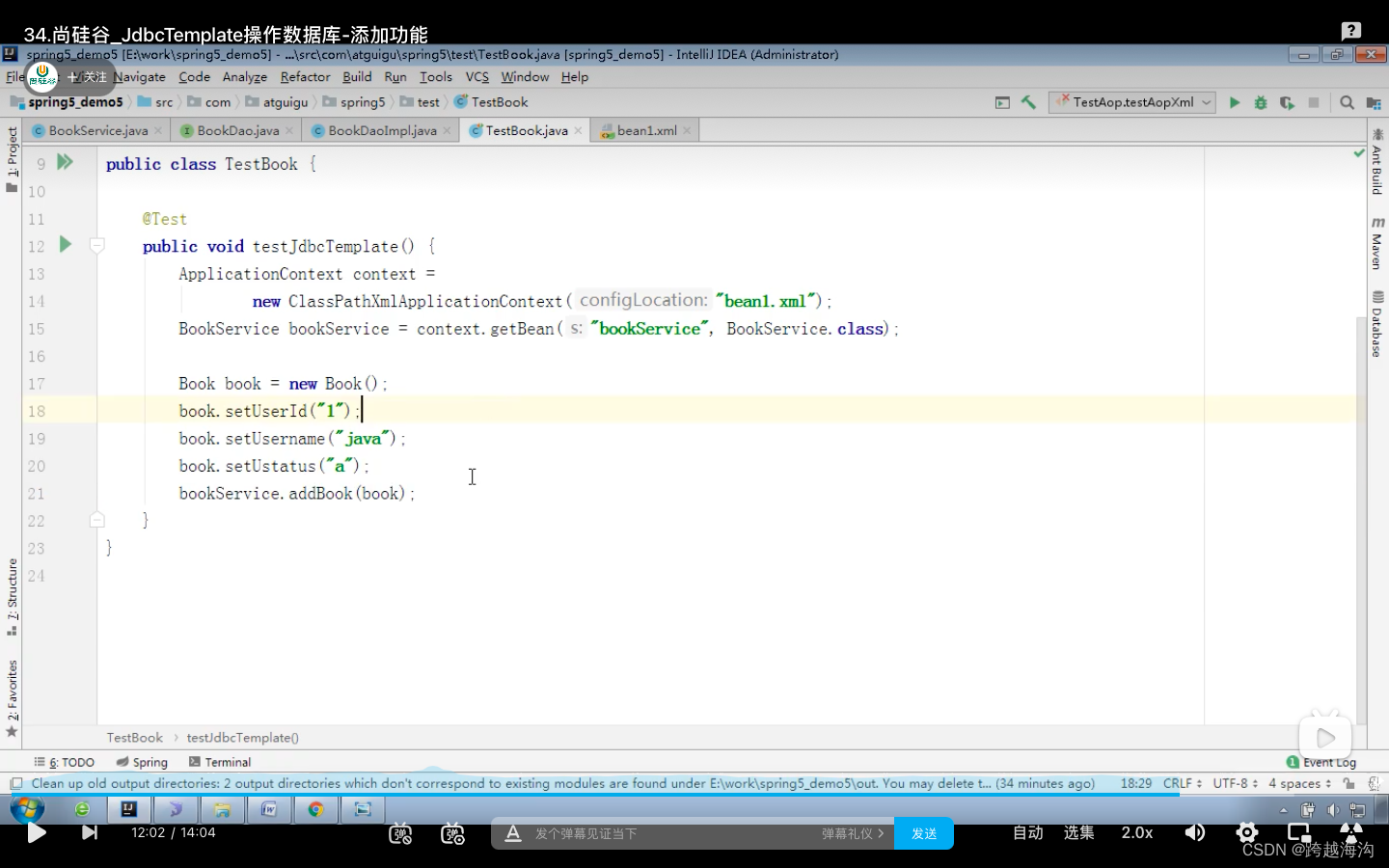Open the Database side panel

1377,324
